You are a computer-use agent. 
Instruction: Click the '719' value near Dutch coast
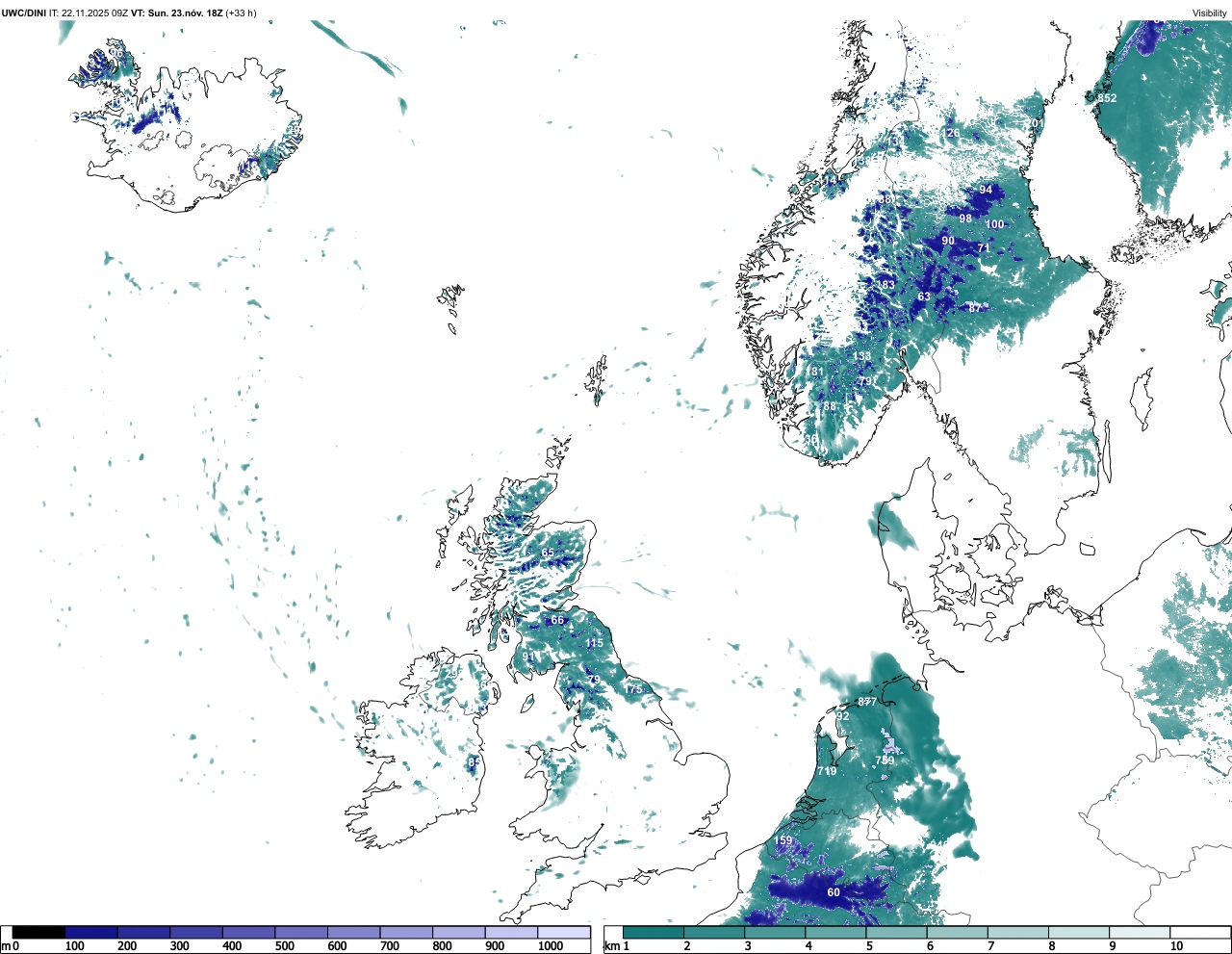coord(827,771)
